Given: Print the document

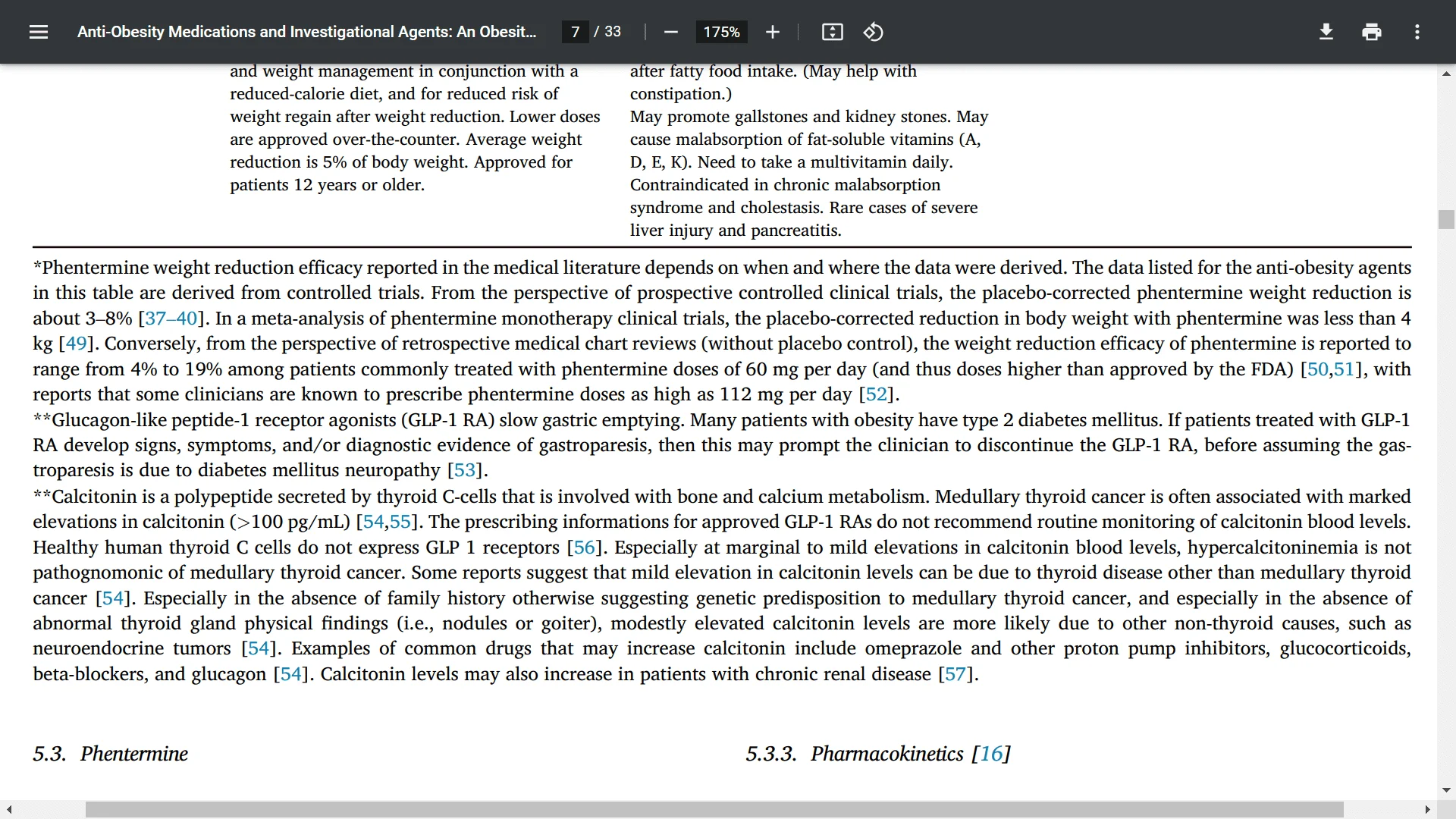Looking at the screenshot, I should tap(1371, 32).
